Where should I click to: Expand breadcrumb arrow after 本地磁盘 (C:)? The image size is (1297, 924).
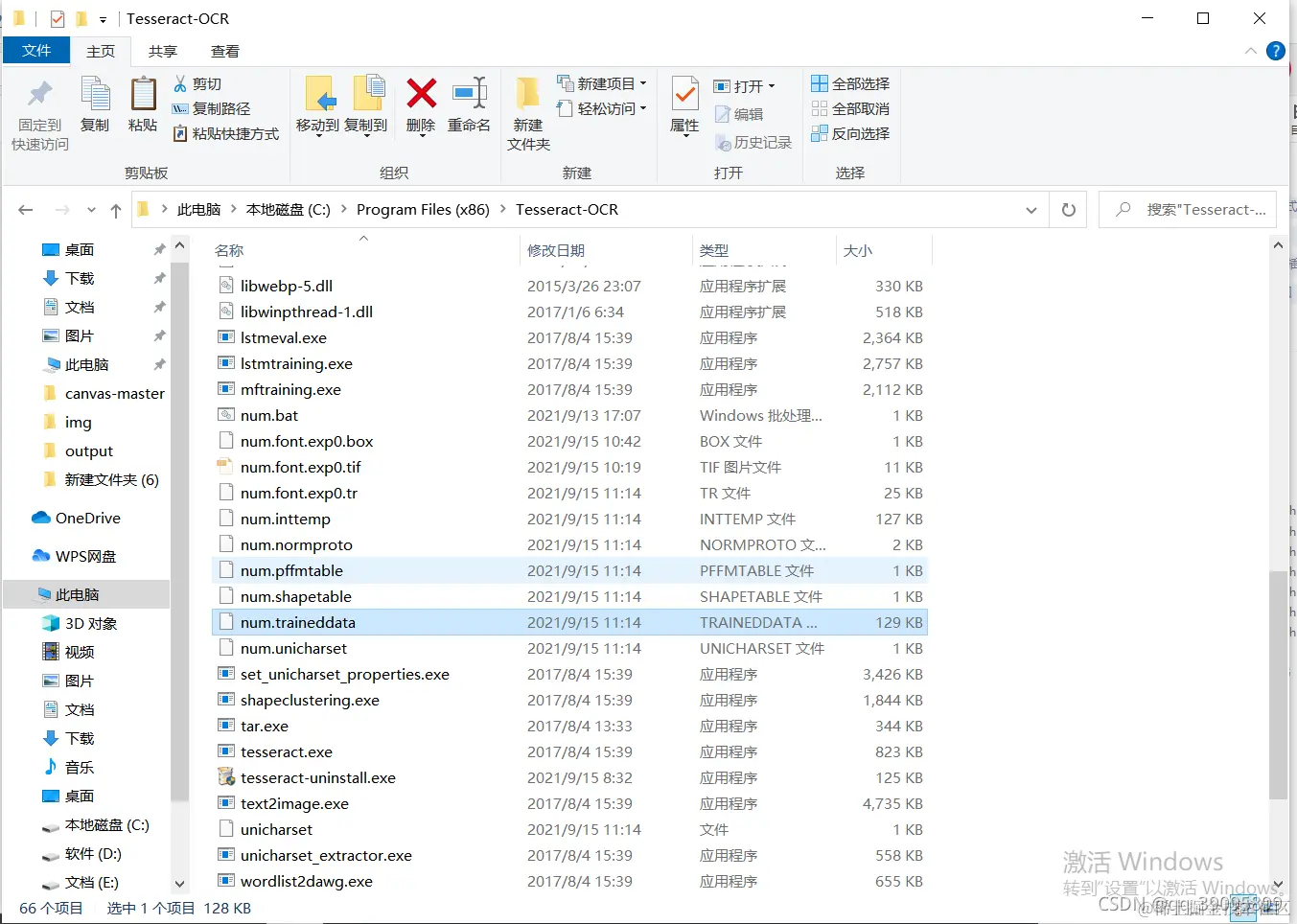coord(343,210)
